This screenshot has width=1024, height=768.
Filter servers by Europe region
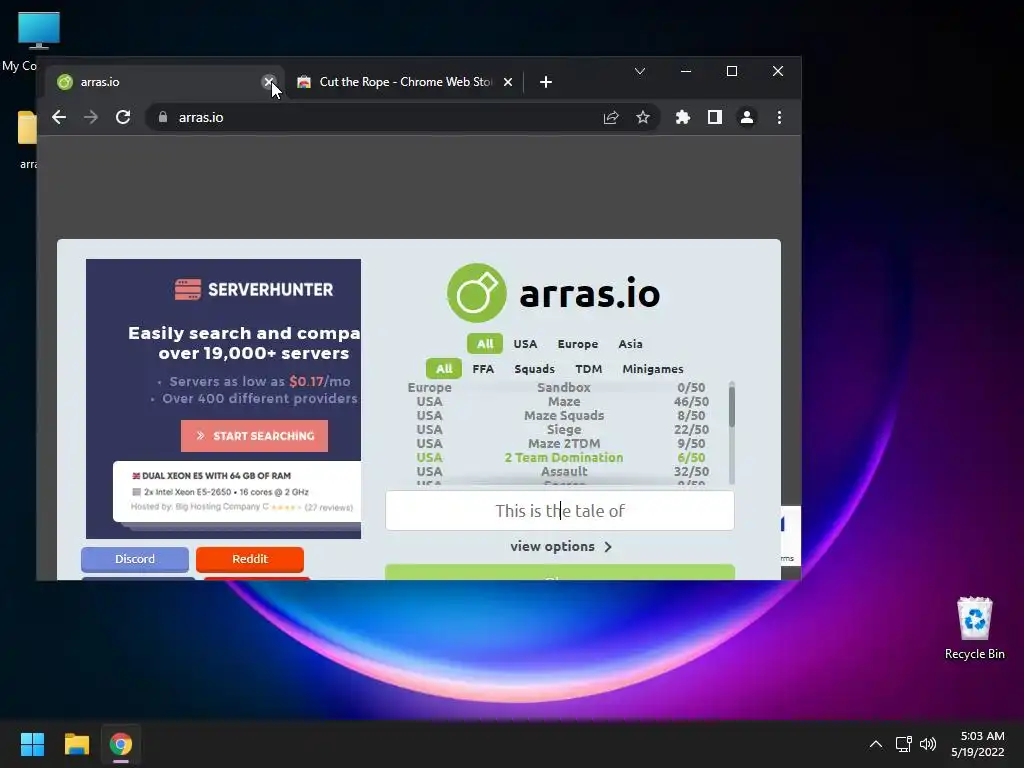pos(578,344)
